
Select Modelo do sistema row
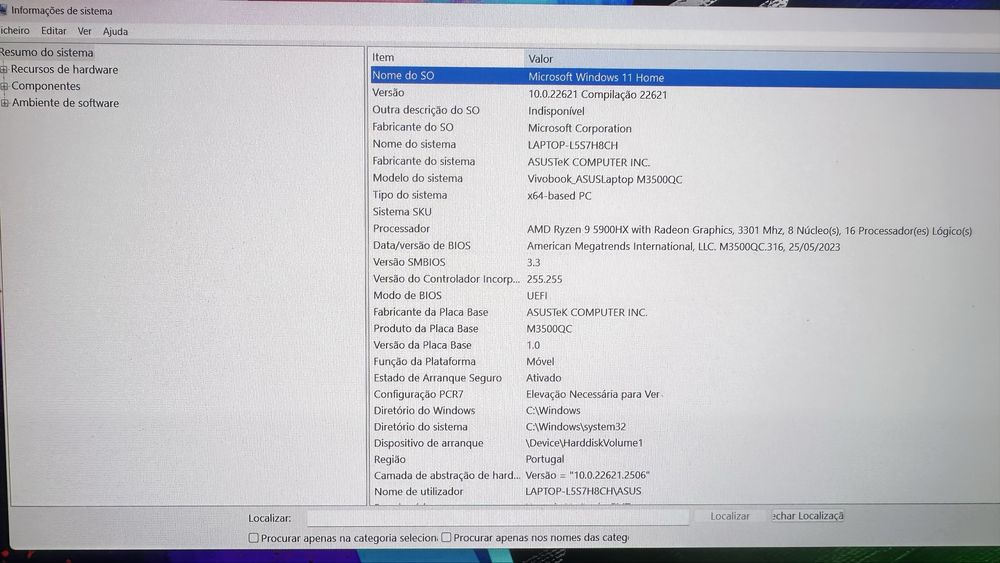click(x=685, y=179)
